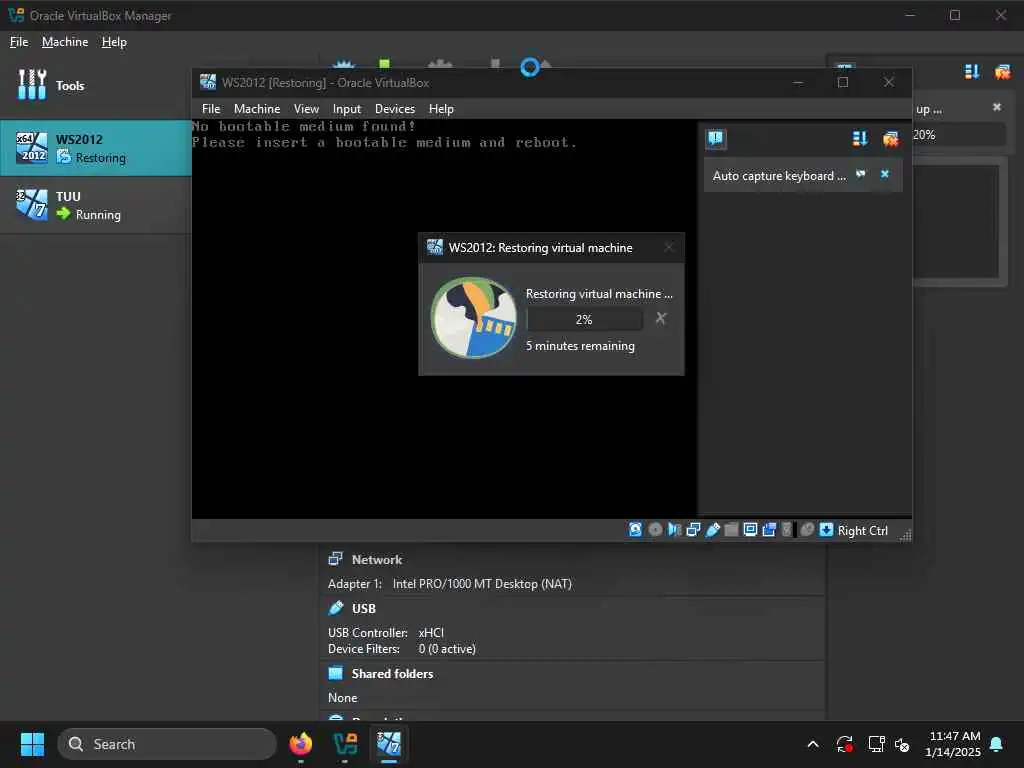The height and width of the screenshot is (768, 1024).
Task: Click the shared folders status icon
Action: pos(731,530)
